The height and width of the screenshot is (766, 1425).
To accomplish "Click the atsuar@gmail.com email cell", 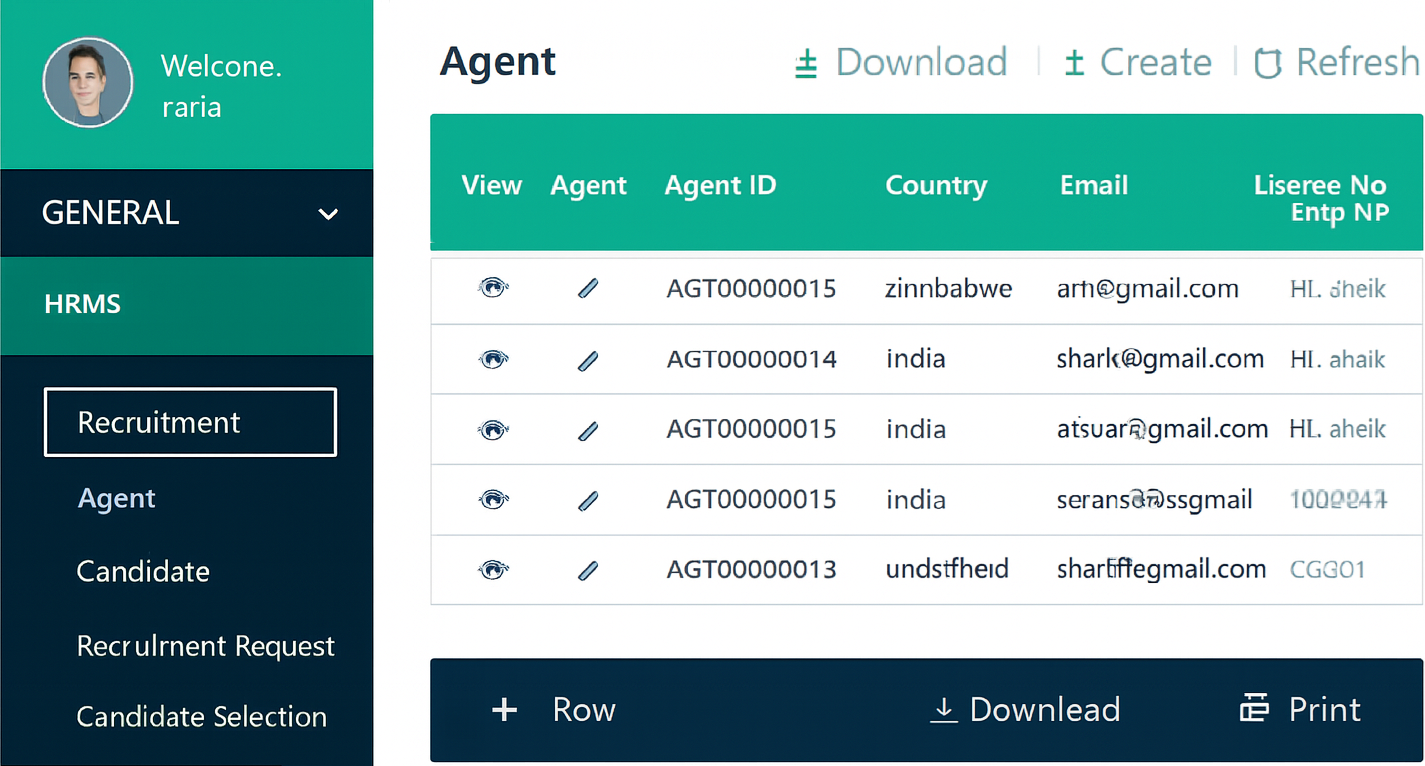I will pos(1162,430).
